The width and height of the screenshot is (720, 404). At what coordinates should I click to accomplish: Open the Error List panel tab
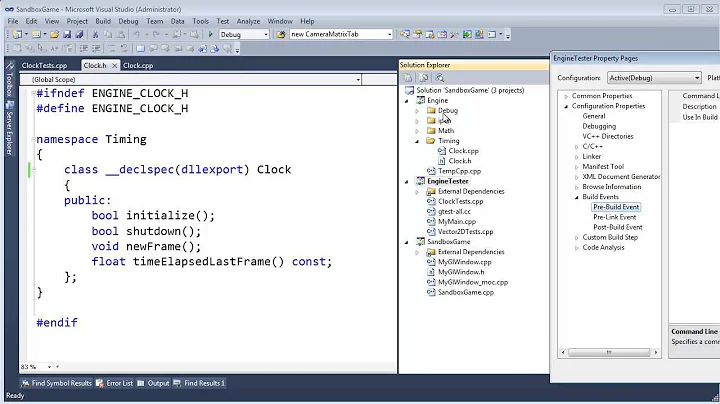[x=118, y=383]
